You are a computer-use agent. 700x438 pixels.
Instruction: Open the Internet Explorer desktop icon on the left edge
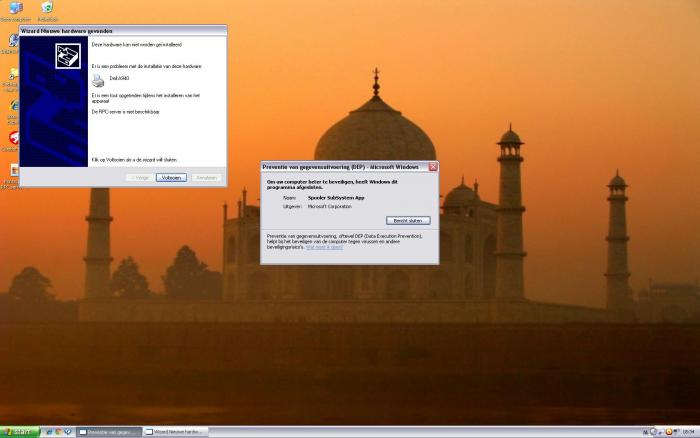click(14, 106)
